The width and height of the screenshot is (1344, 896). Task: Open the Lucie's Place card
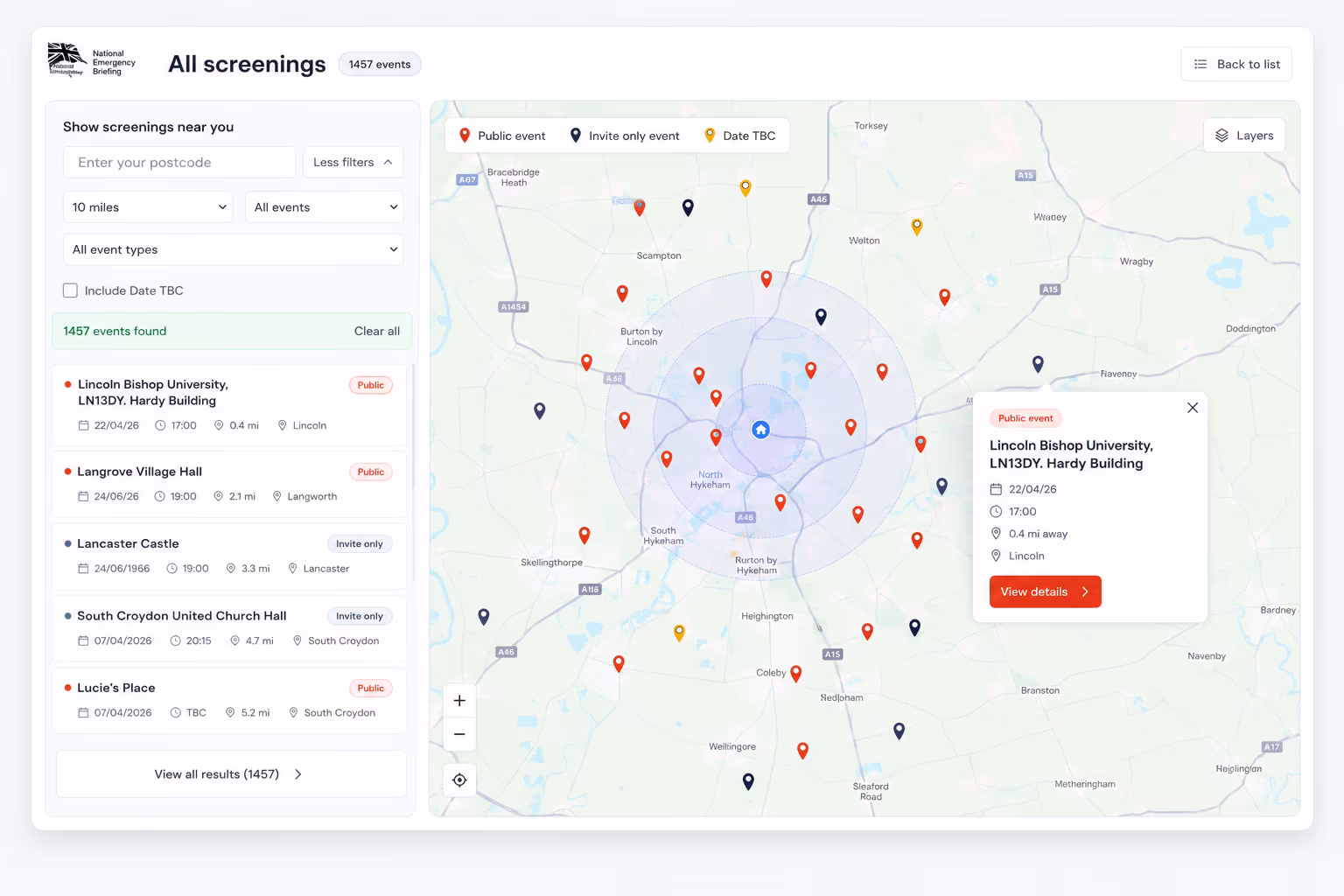[x=229, y=700]
